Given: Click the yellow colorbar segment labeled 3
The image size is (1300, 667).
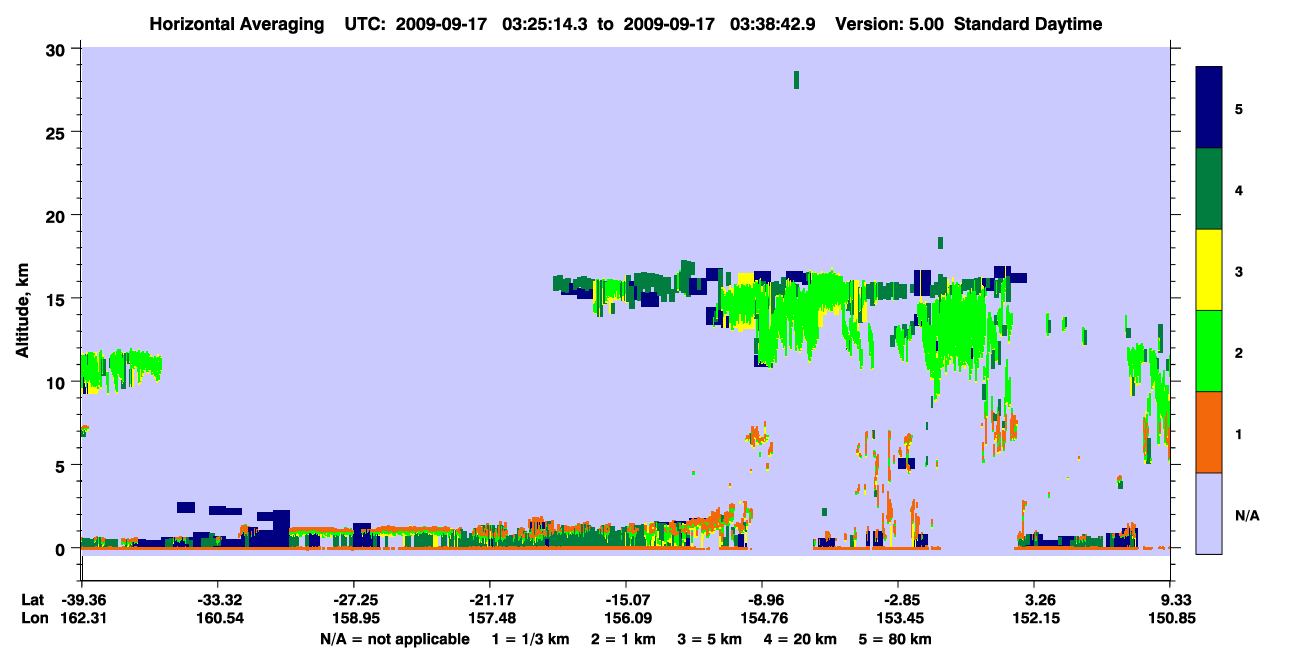Looking at the screenshot, I should tap(1209, 270).
